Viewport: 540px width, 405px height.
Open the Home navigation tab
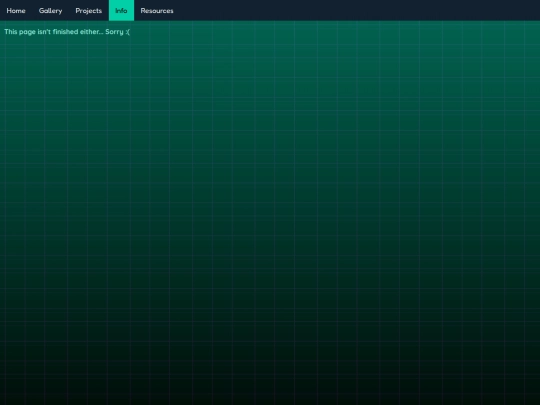click(16, 11)
